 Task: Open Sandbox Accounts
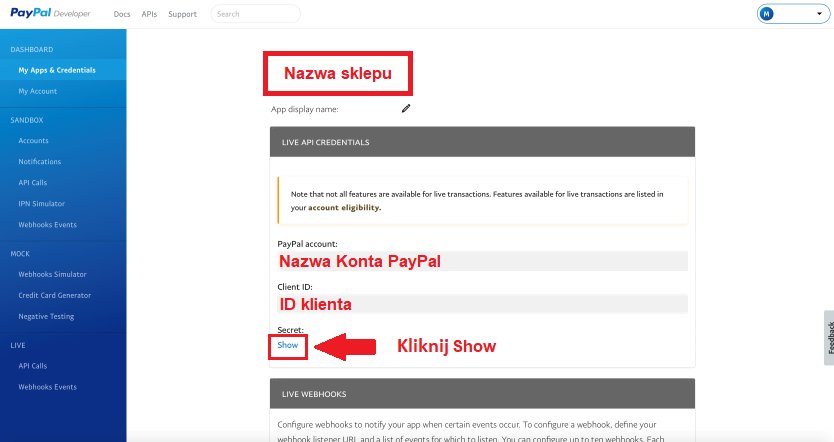tap(34, 141)
